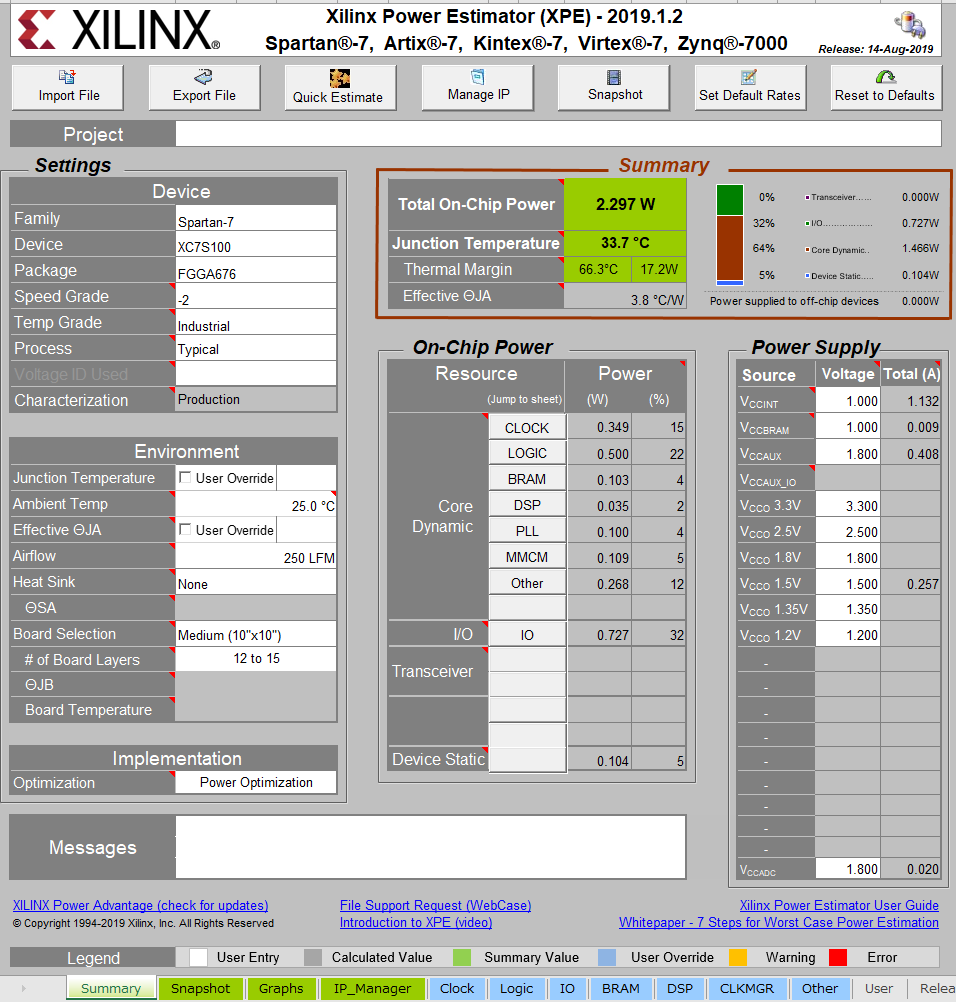
Task: Switch to the Logic sheet tab
Action: [x=516, y=989]
